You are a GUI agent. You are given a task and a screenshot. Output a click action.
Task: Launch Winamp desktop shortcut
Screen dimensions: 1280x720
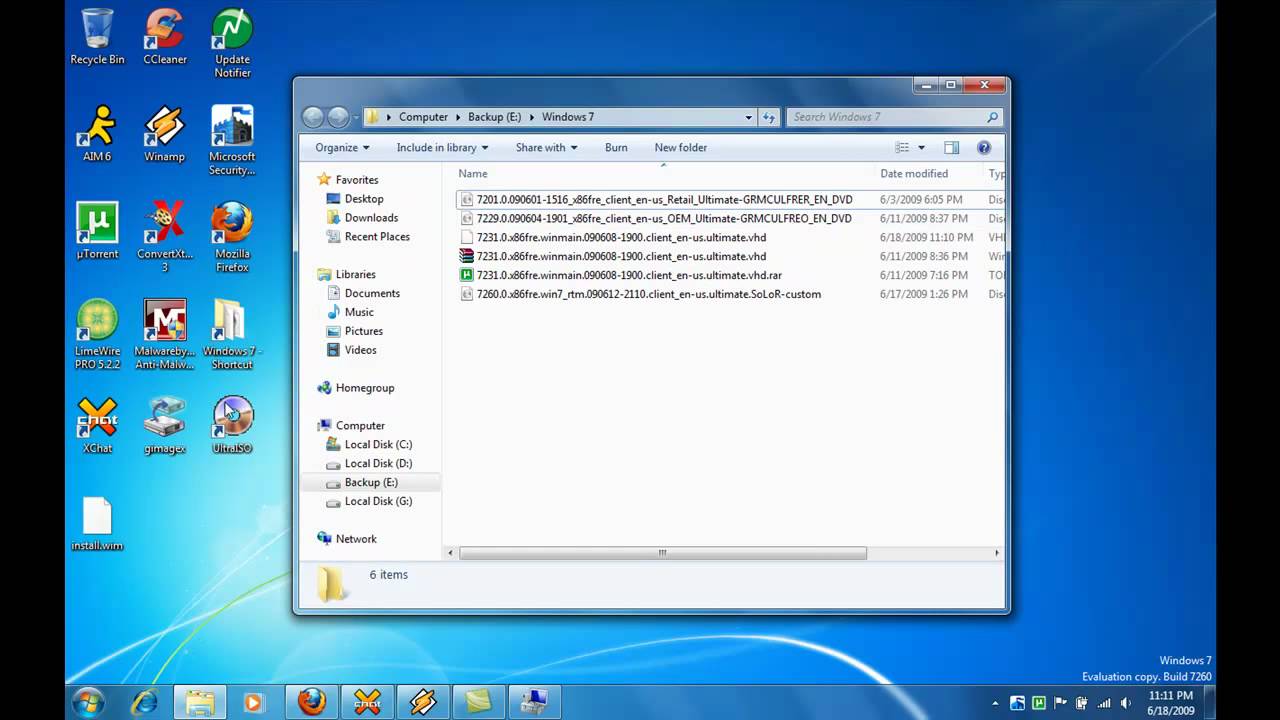164,134
